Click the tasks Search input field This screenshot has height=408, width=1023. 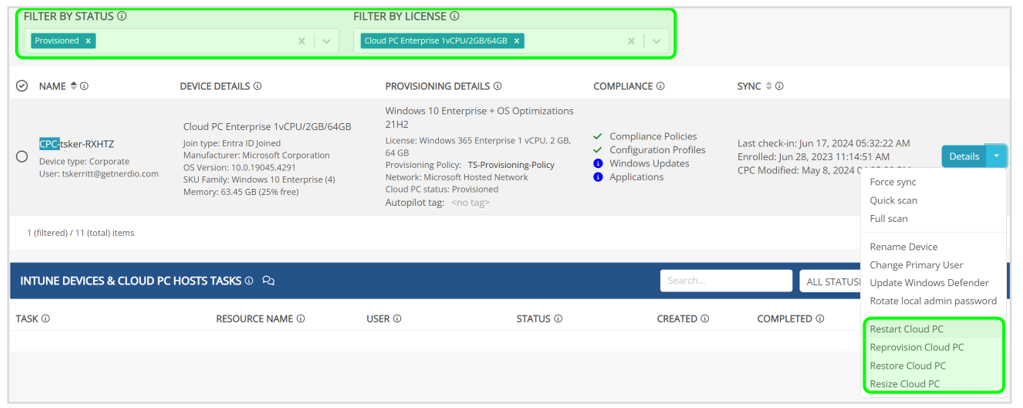(x=726, y=281)
